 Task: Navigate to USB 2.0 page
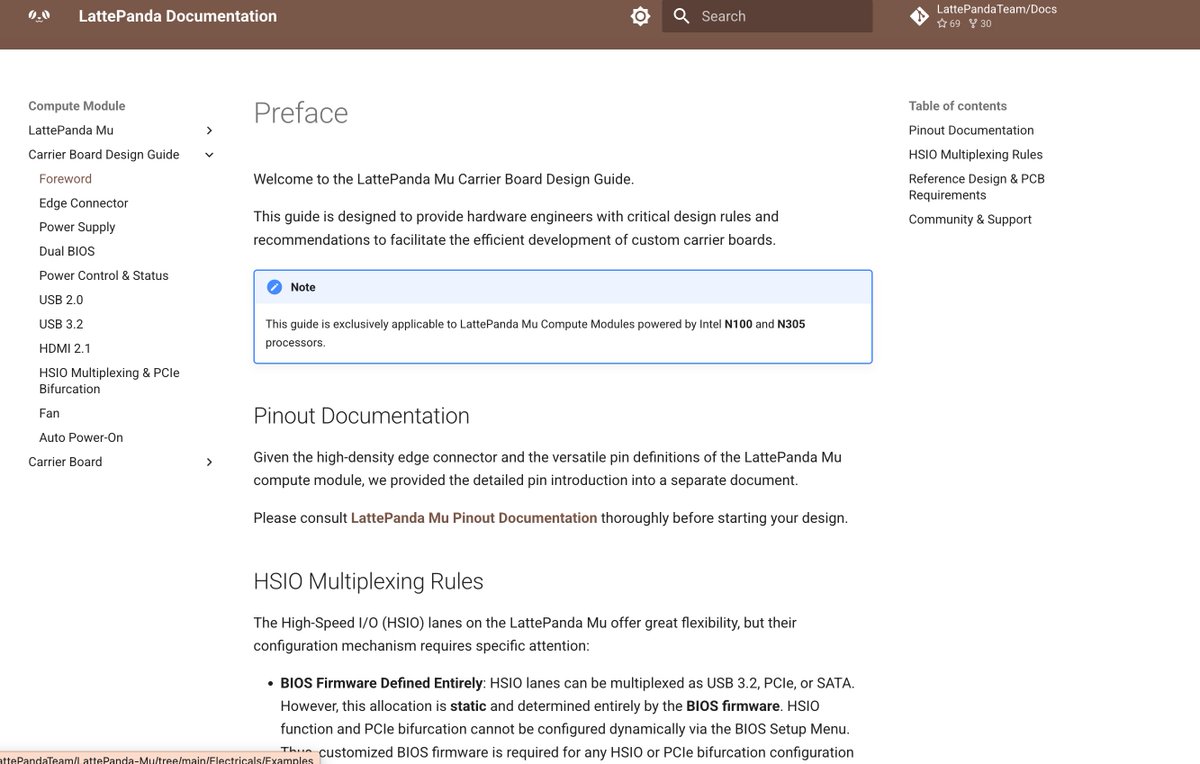(x=61, y=300)
